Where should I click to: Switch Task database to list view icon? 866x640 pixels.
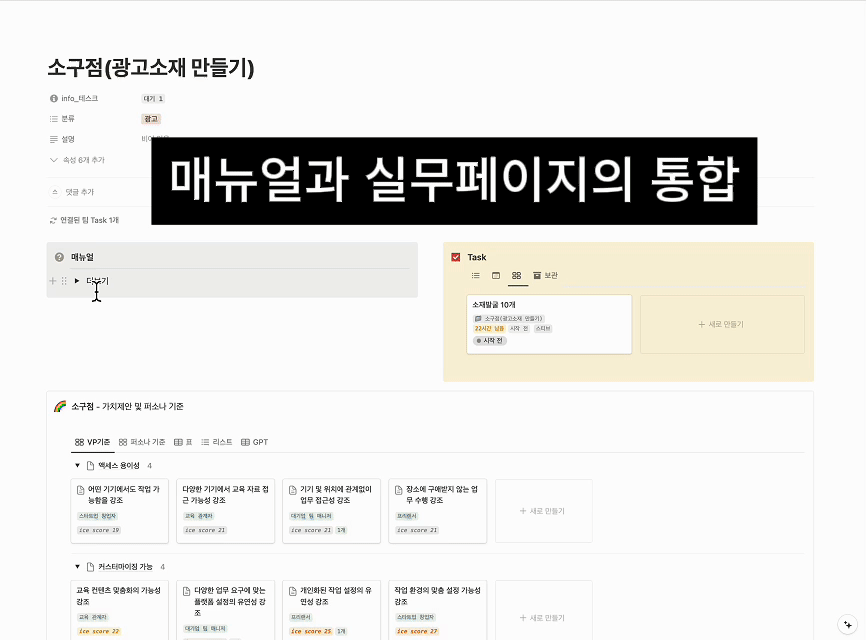[476, 275]
